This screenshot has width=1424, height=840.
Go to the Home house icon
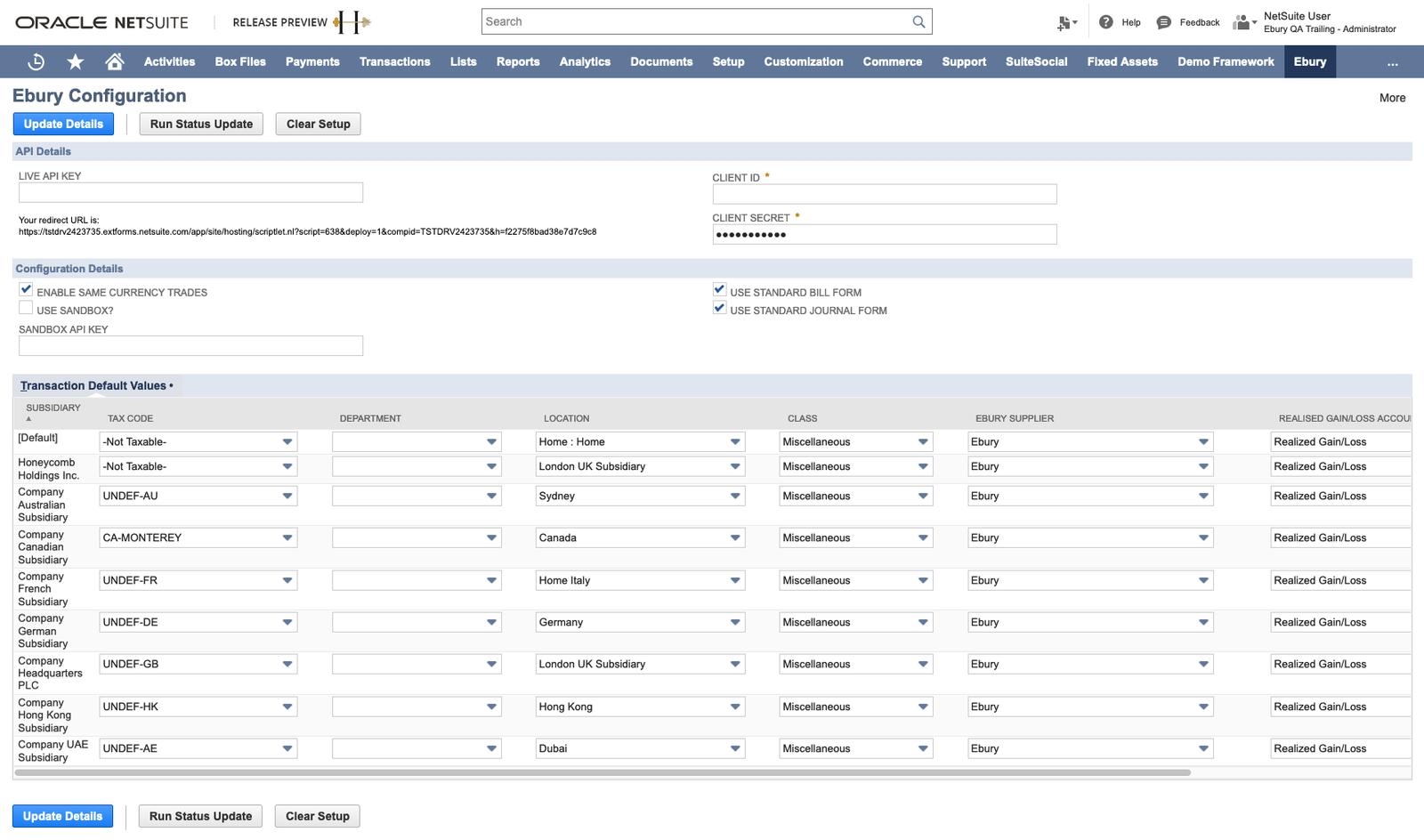(114, 61)
